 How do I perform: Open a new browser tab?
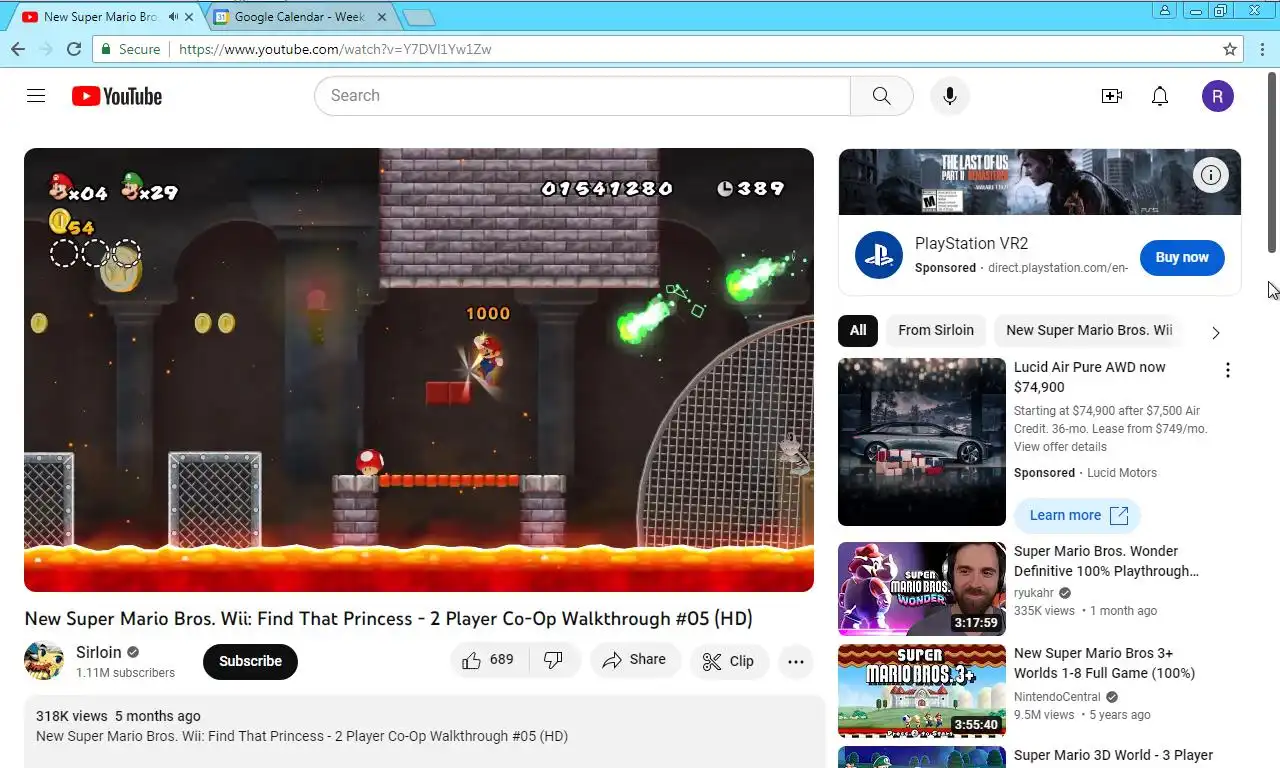(418, 17)
